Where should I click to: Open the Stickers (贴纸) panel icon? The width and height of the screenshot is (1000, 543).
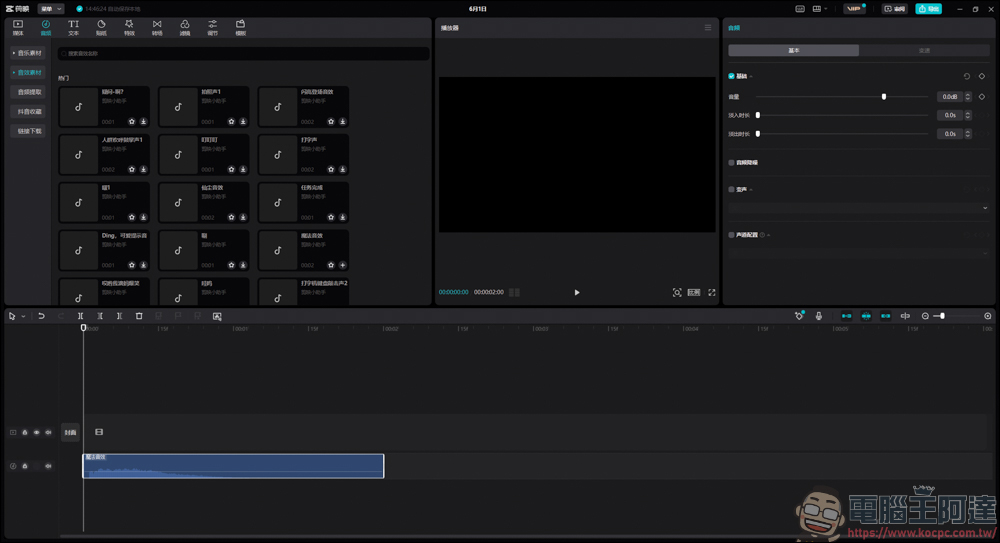tap(101, 27)
